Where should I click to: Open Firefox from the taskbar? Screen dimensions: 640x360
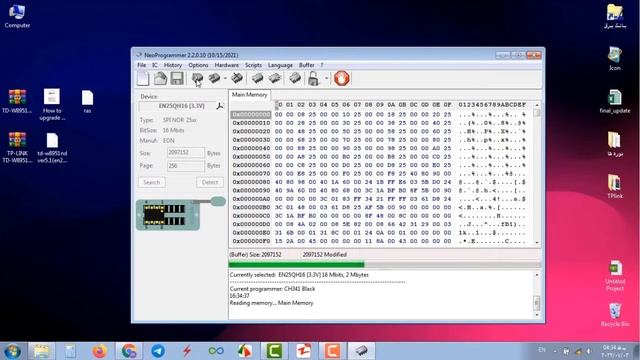(x=99, y=351)
